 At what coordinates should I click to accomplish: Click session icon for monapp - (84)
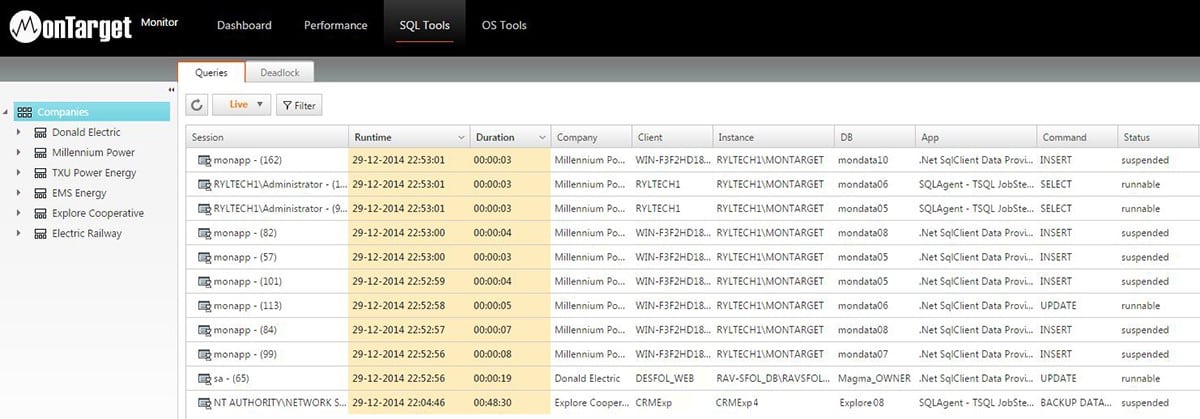click(204, 330)
